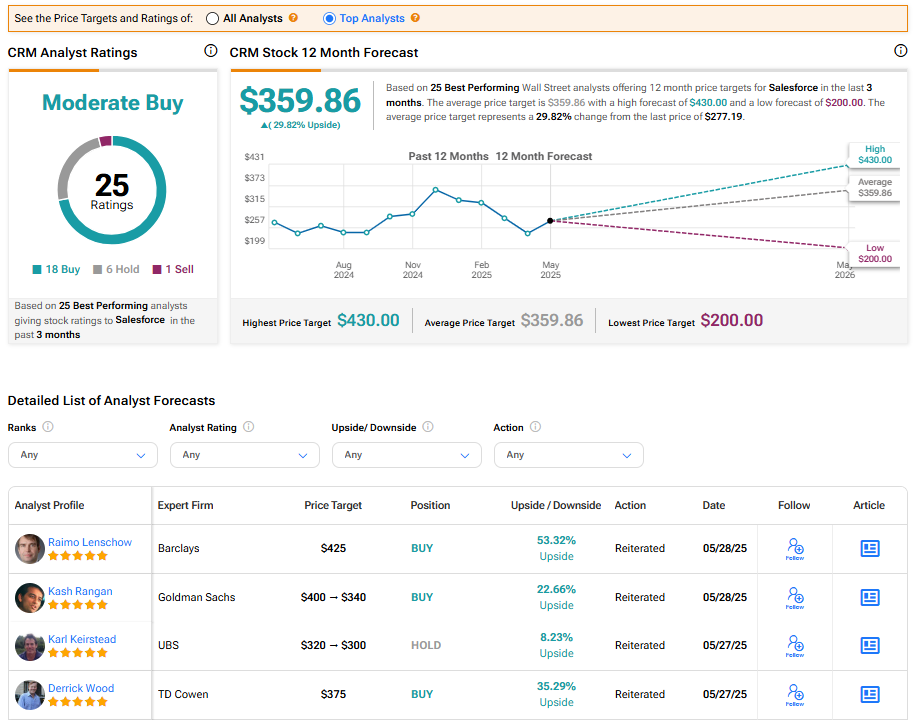Click Karl Keirstead's profile photo

pos(30,646)
